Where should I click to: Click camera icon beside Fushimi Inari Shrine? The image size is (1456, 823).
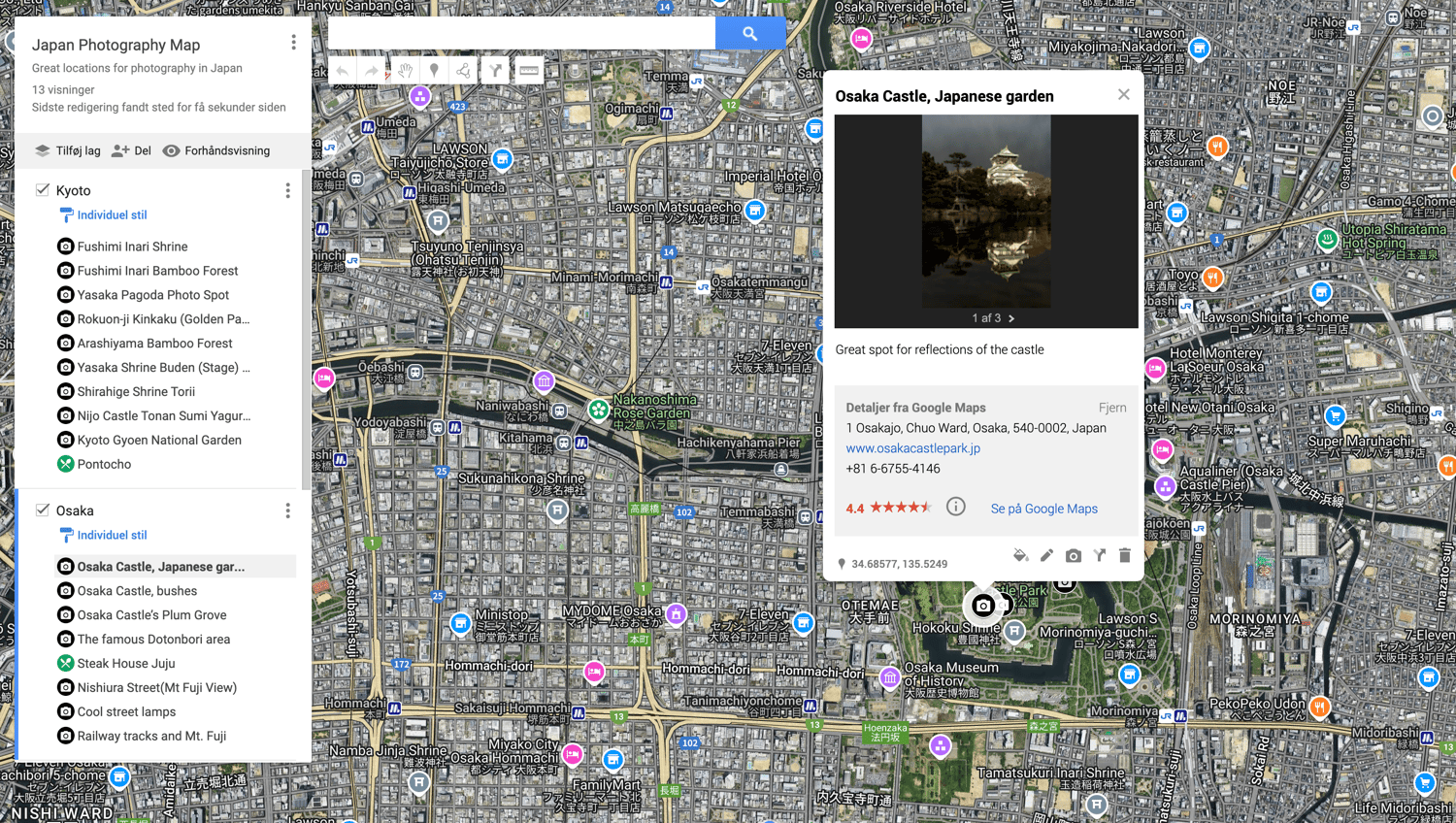(65, 247)
